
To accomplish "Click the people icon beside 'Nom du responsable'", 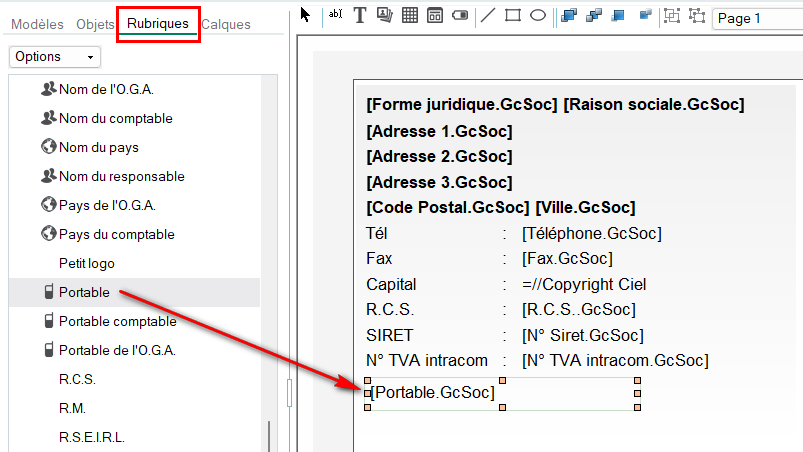I will click(48, 176).
